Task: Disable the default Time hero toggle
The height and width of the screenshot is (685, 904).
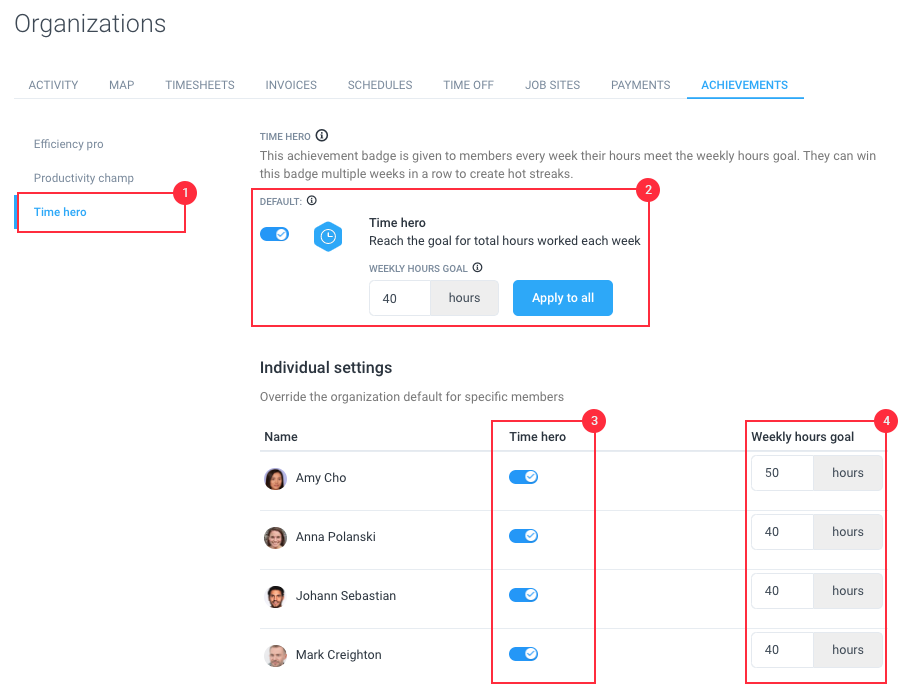Action: coord(274,234)
